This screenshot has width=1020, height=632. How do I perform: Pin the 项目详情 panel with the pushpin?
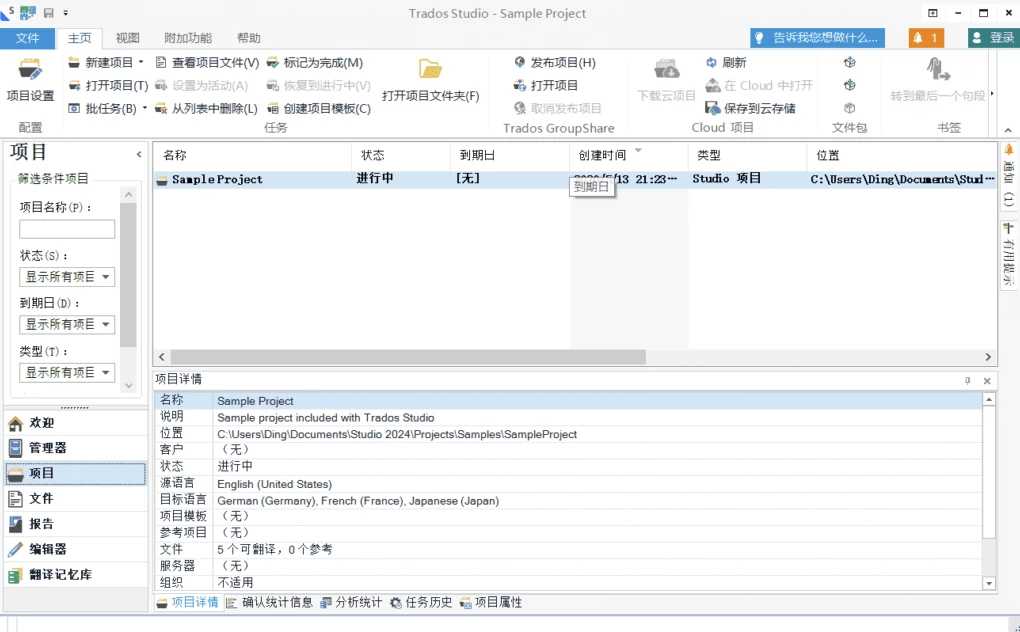(x=967, y=381)
